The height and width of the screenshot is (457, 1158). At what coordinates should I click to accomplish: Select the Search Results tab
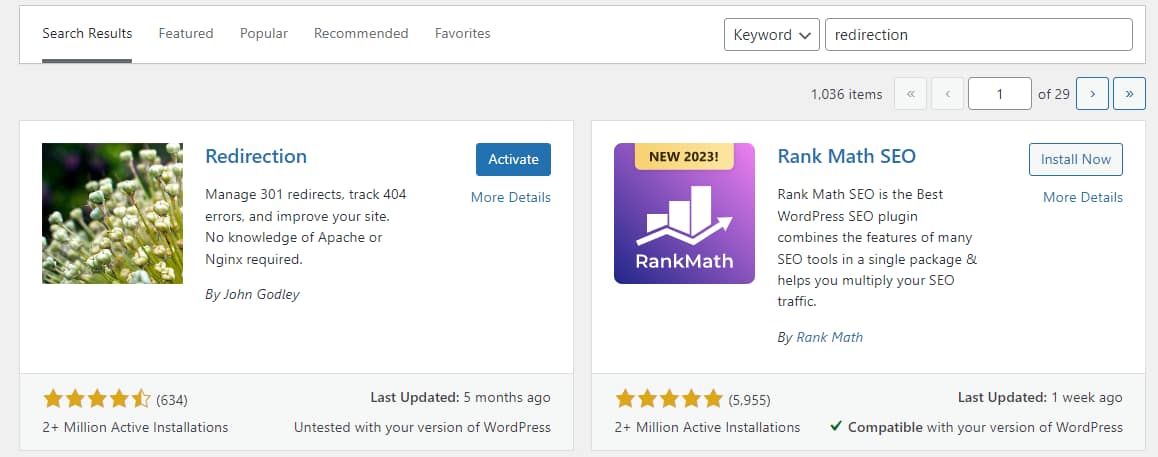87,33
